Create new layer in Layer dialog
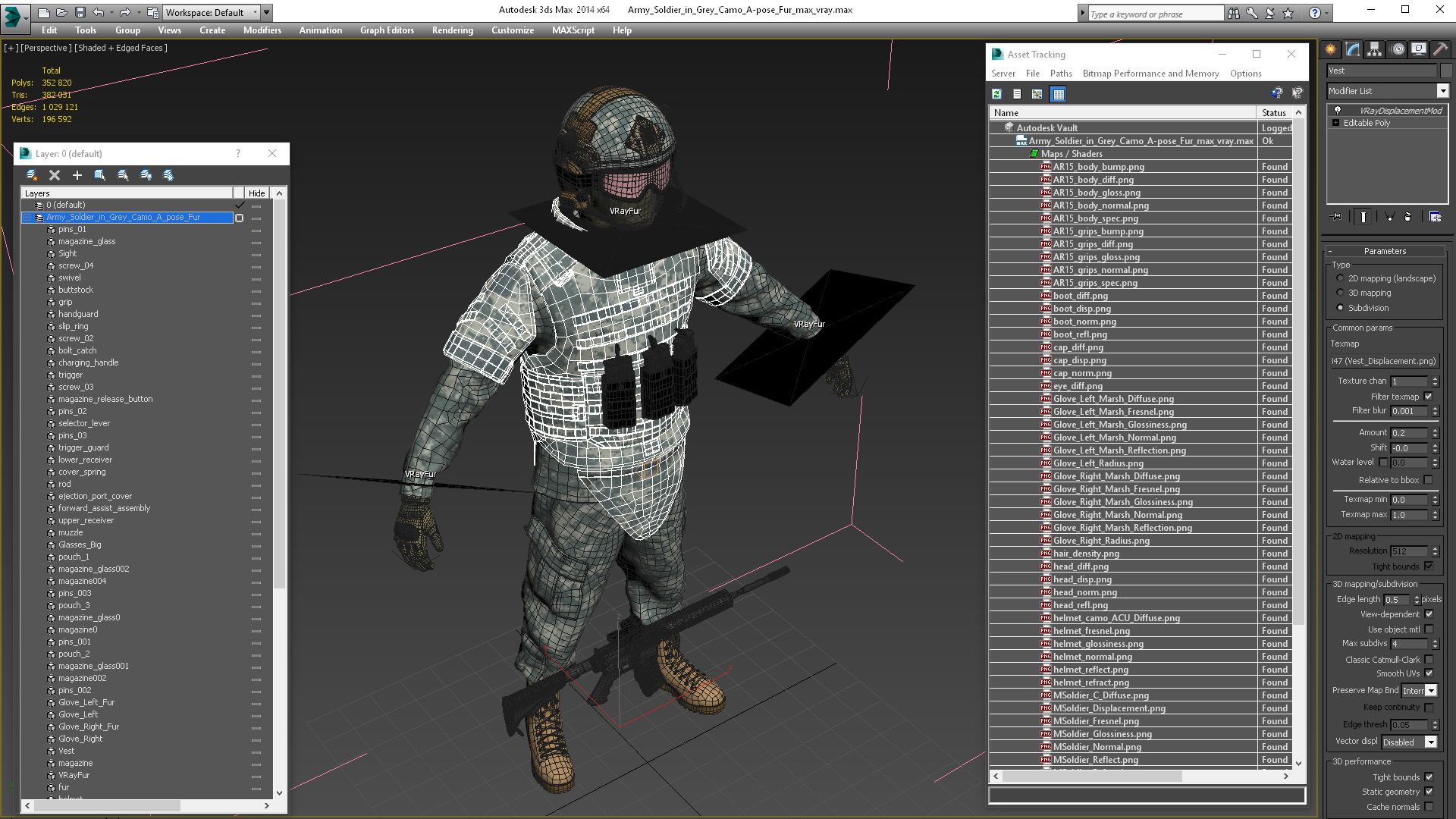 [31, 175]
